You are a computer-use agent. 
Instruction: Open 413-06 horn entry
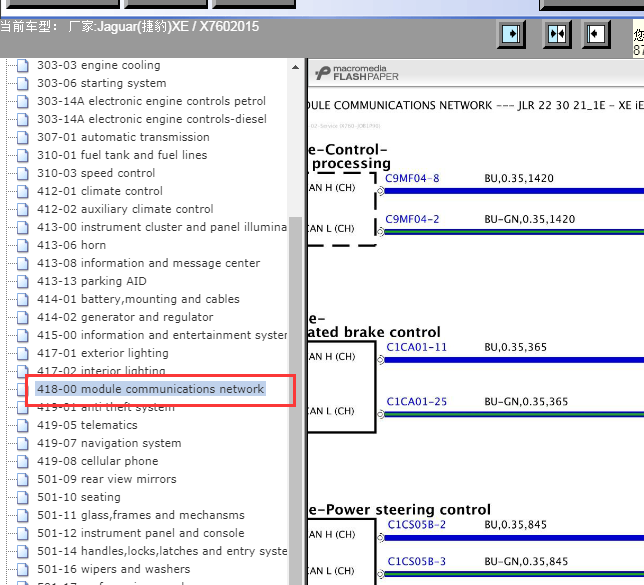tap(71, 245)
